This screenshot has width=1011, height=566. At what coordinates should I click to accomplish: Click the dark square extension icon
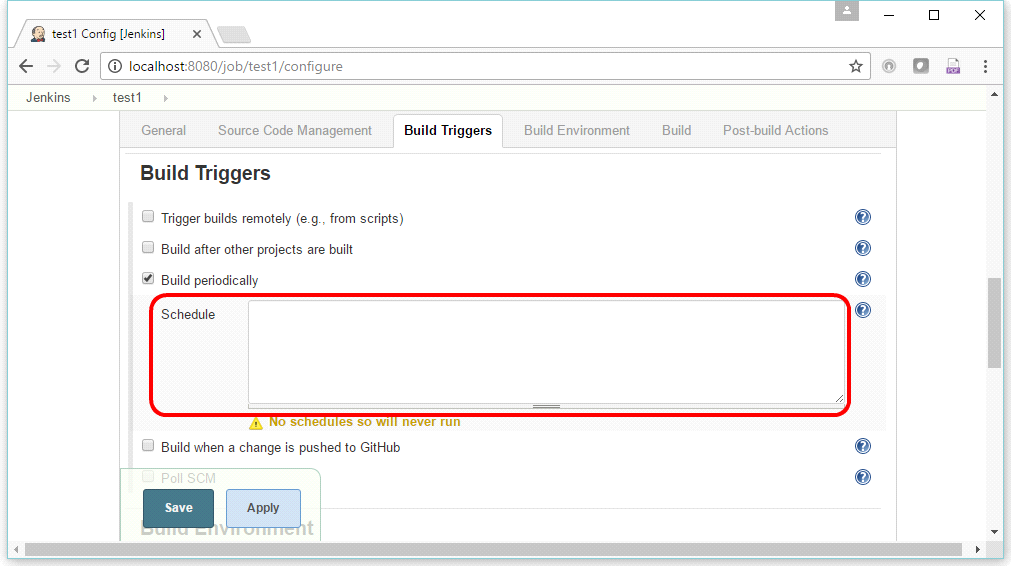click(x=921, y=66)
